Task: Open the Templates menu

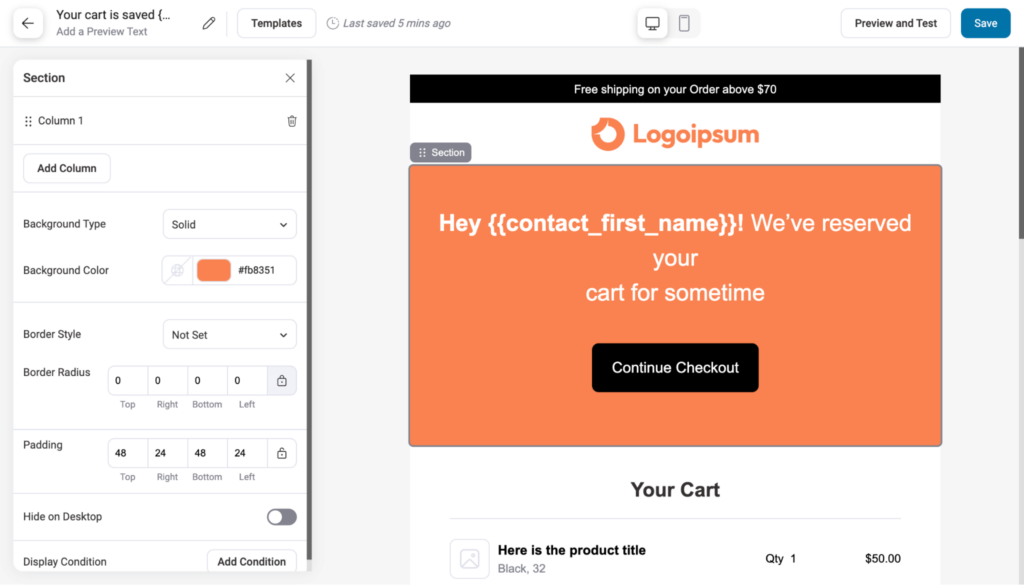Action: click(x=276, y=22)
